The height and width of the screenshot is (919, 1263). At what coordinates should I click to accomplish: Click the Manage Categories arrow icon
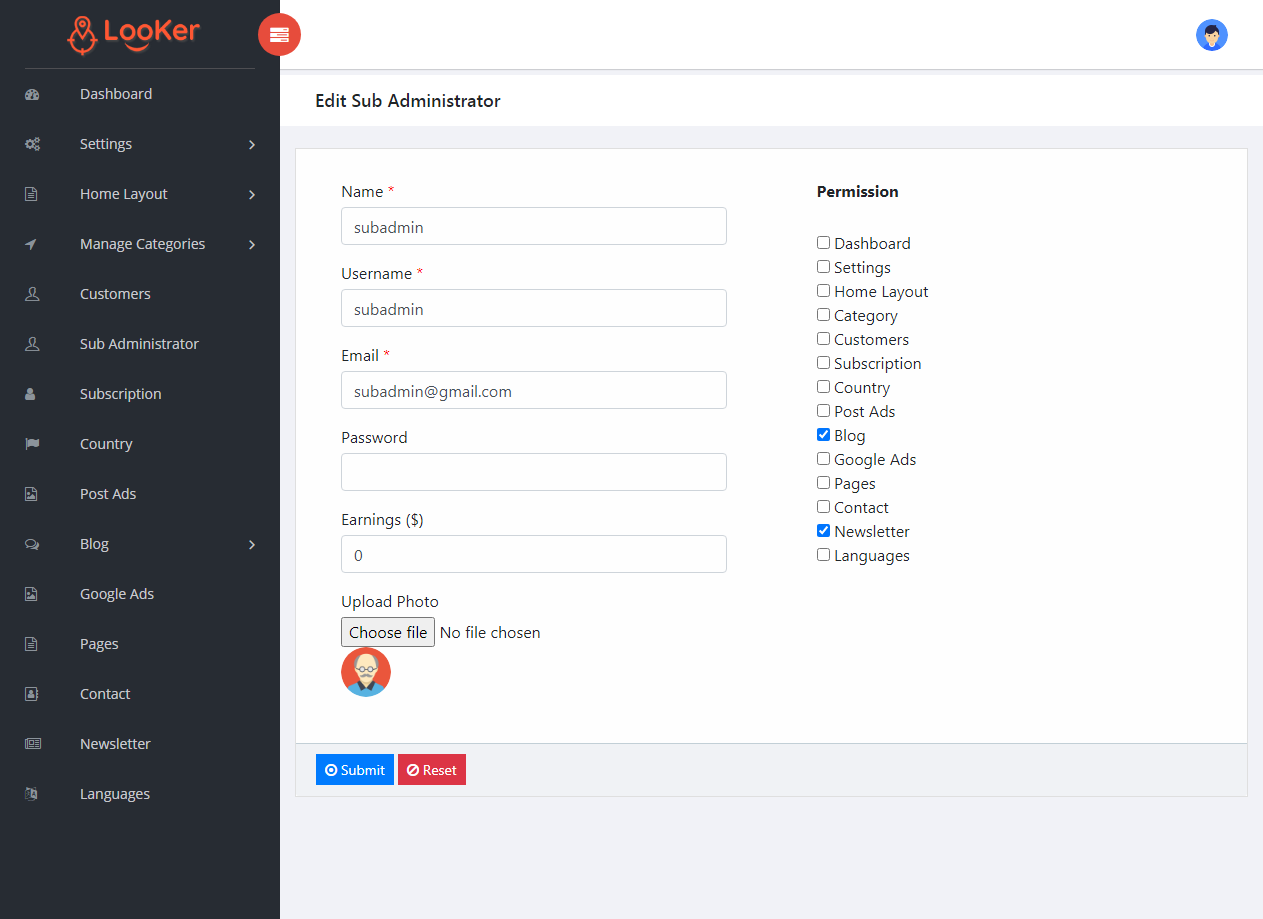(31, 244)
